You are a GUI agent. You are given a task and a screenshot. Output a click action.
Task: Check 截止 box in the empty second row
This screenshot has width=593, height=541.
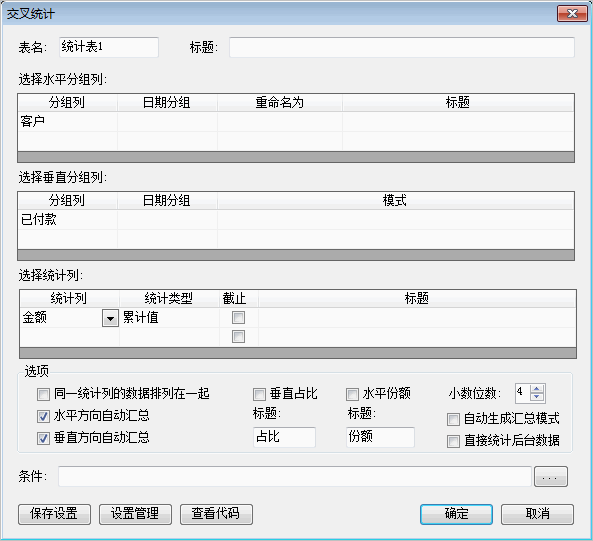coord(238,336)
